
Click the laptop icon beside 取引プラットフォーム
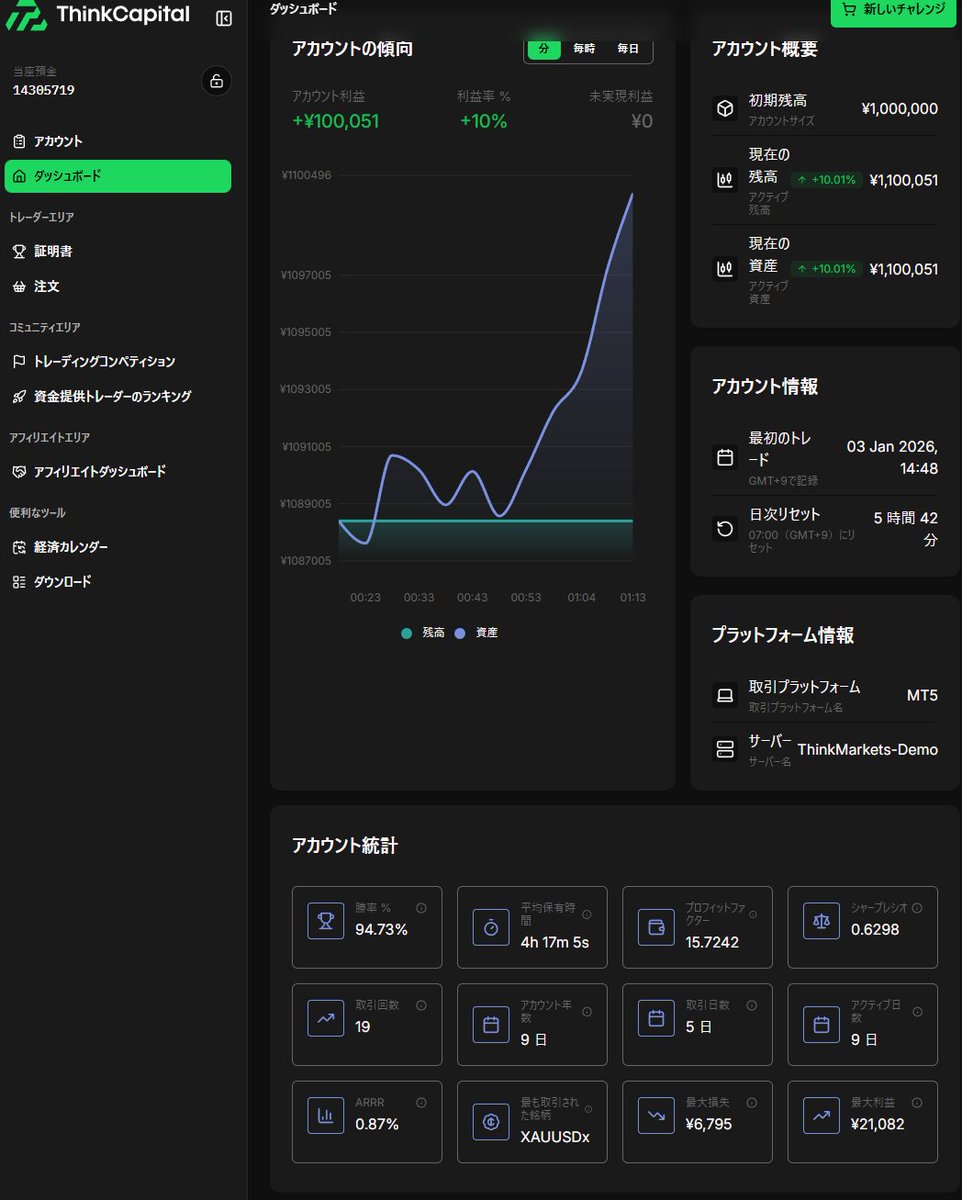pyautogui.click(x=725, y=695)
